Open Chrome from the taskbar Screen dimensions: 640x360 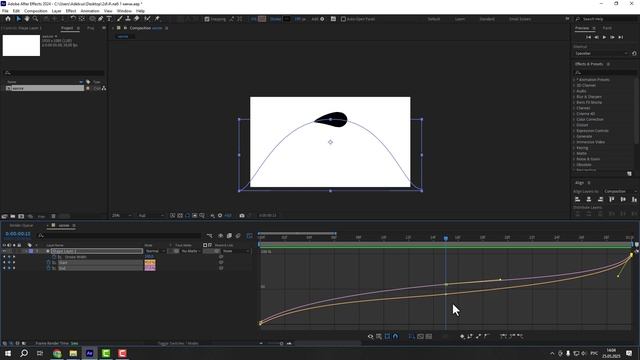[x=57, y=353]
